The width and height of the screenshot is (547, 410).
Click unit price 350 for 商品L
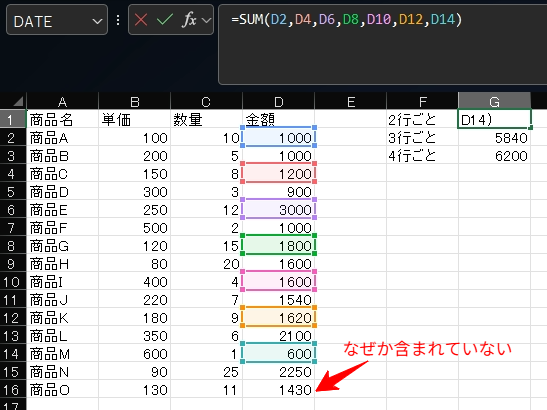click(135, 336)
